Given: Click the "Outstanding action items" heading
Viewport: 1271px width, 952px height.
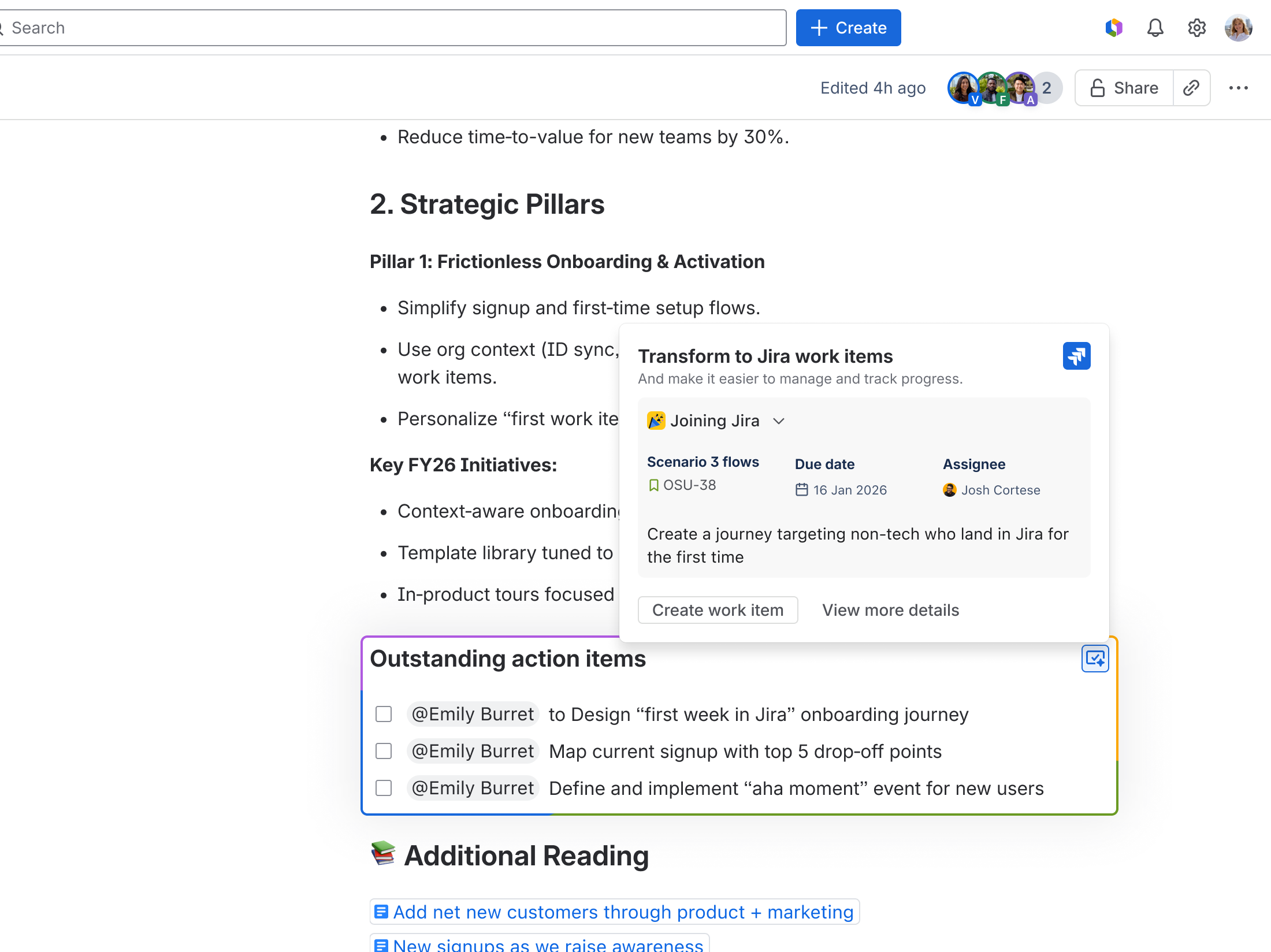Looking at the screenshot, I should 508,659.
